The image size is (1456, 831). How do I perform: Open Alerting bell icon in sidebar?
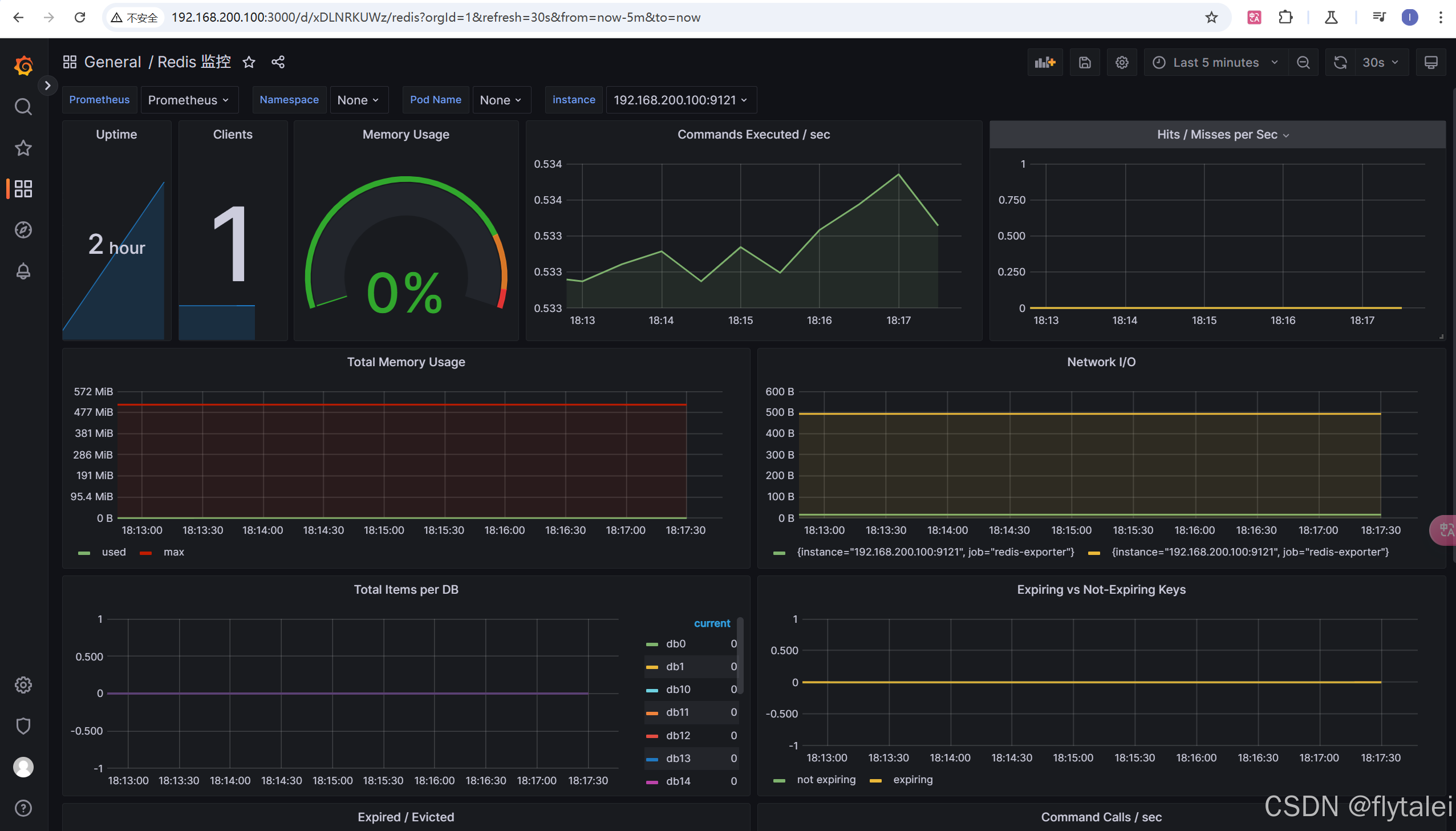click(23, 271)
